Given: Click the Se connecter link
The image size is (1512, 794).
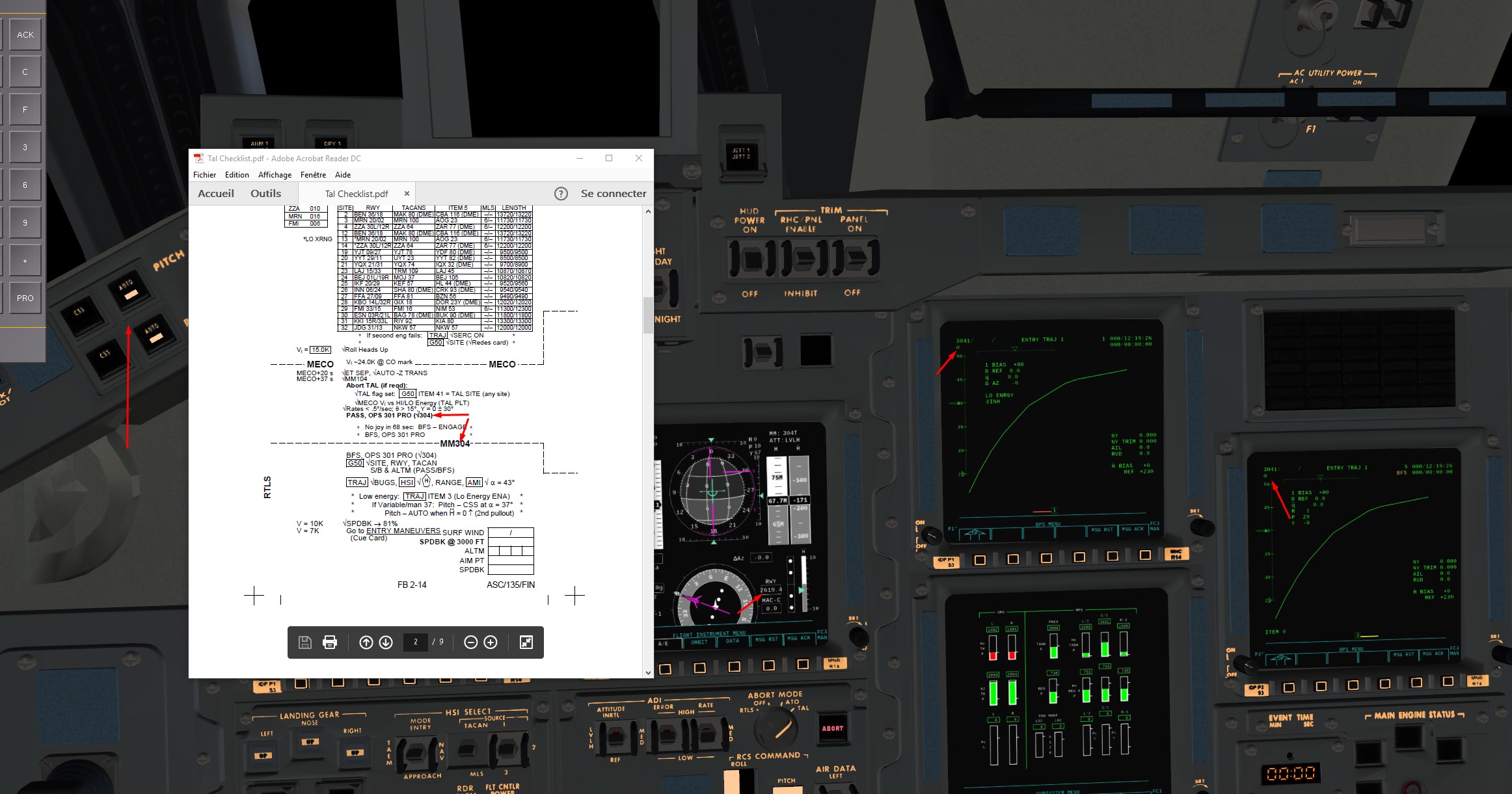Looking at the screenshot, I should point(614,194).
